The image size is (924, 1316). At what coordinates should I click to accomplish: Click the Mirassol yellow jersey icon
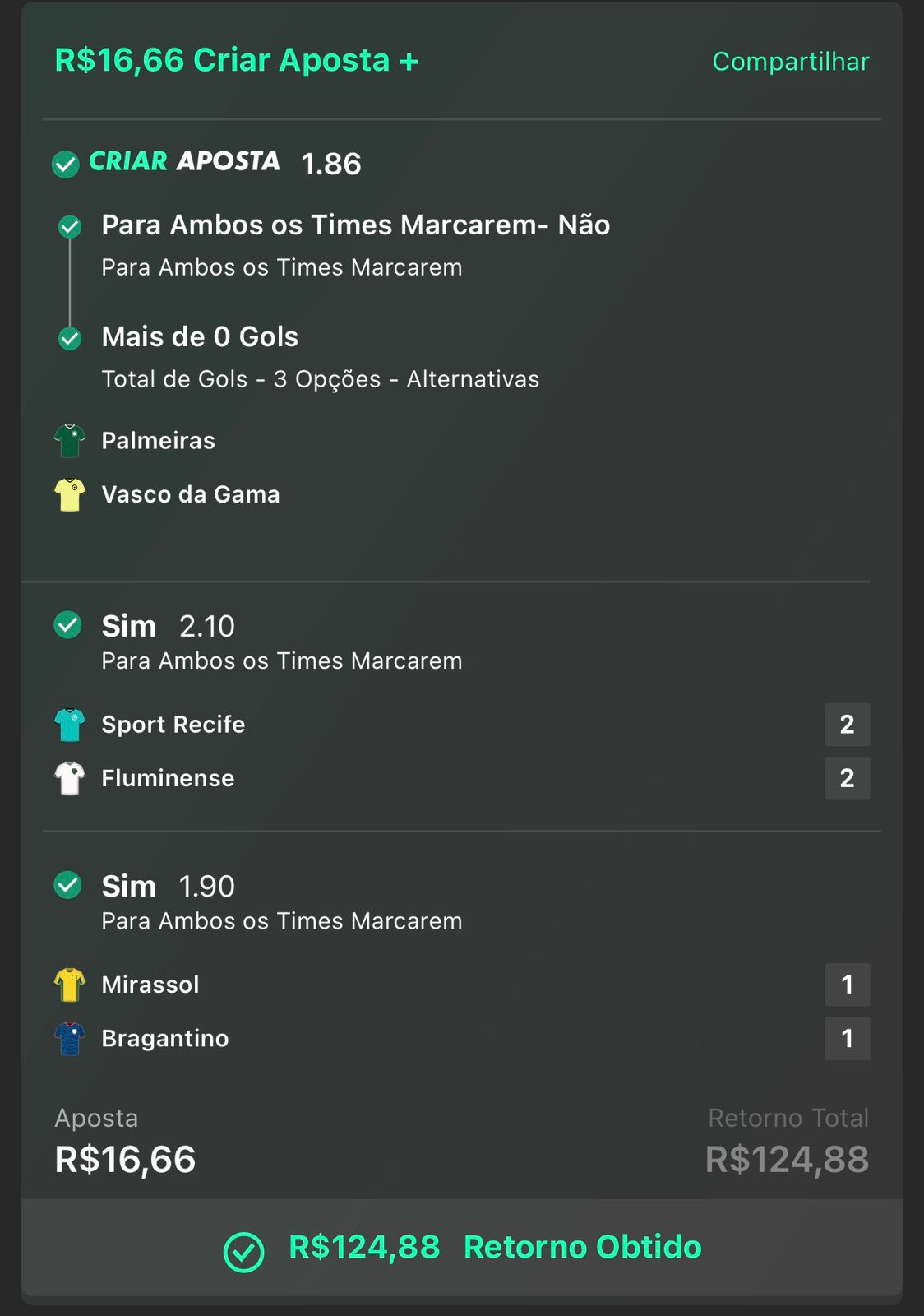[70, 985]
